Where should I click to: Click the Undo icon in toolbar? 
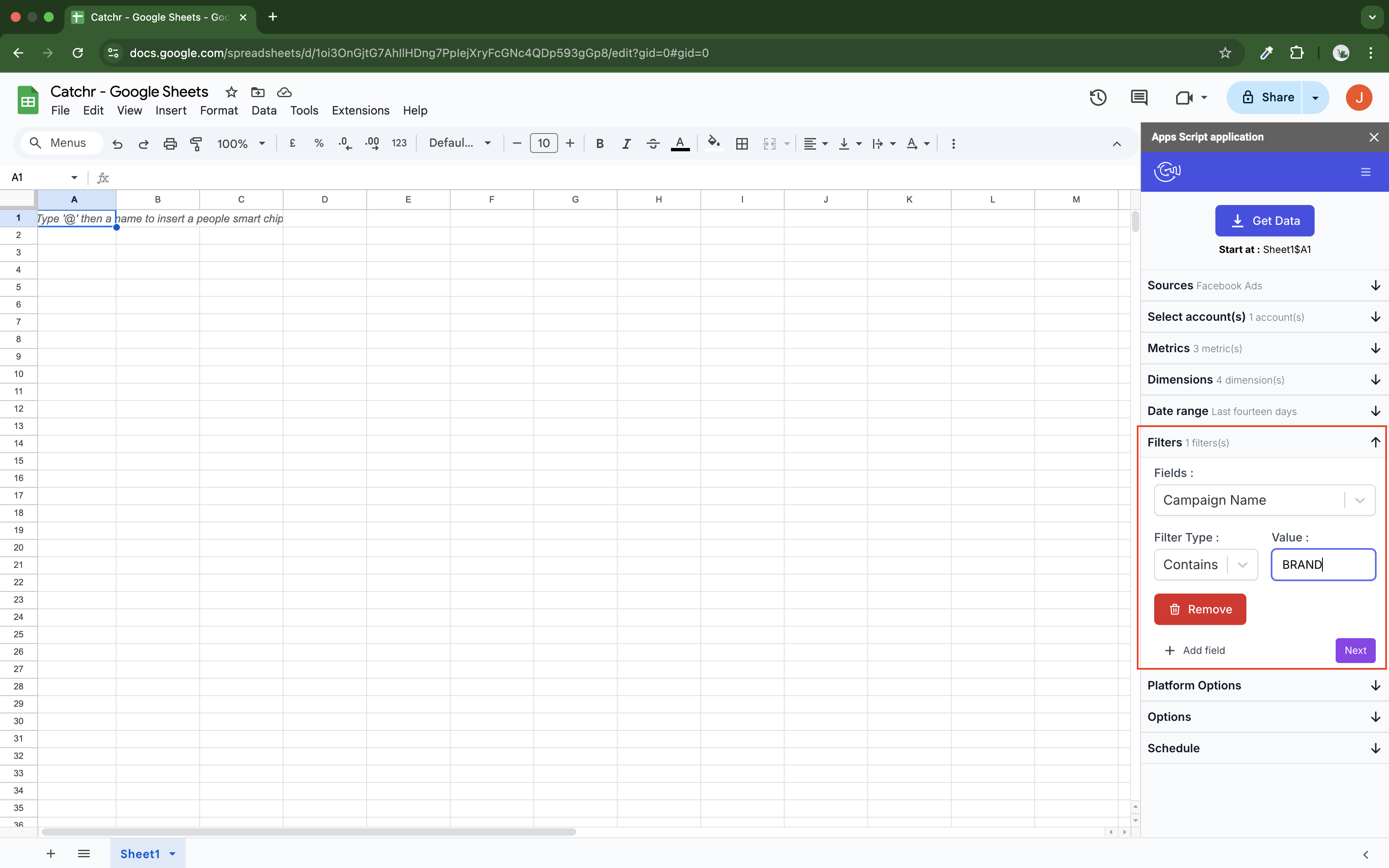click(x=118, y=143)
